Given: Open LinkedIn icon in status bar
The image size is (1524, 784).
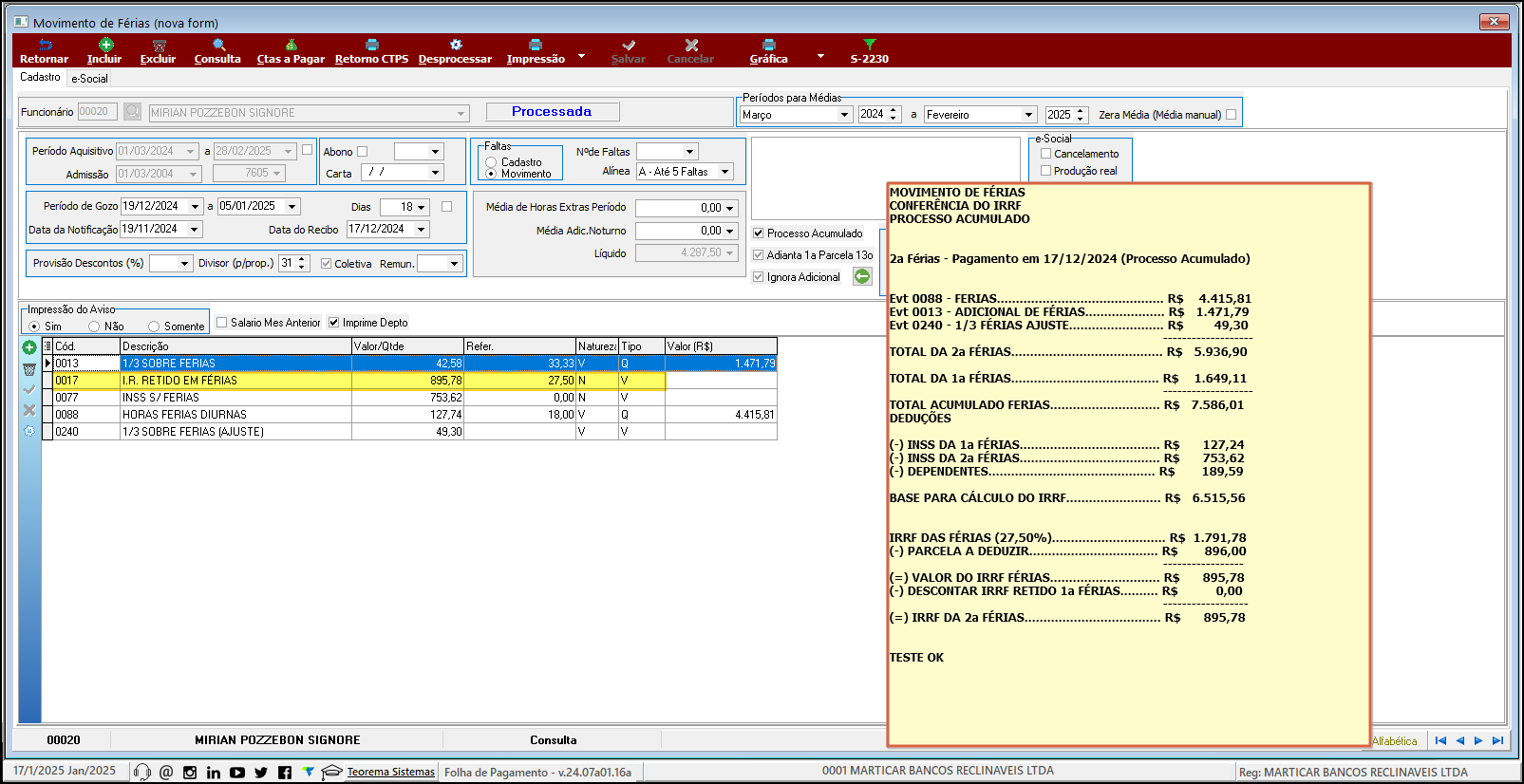Looking at the screenshot, I should click(x=214, y=773).
